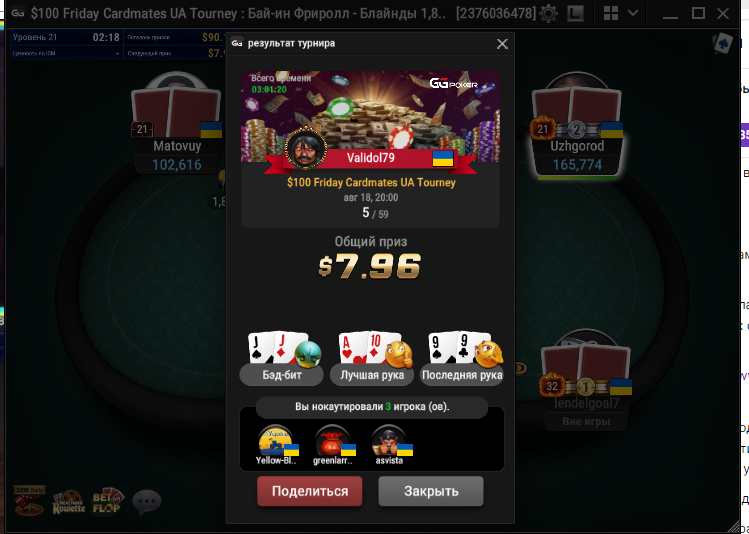The image size is (749, 534).
Task: Expand the dropdown chevron beside grid icon
Action: click(x=633, y=13)
